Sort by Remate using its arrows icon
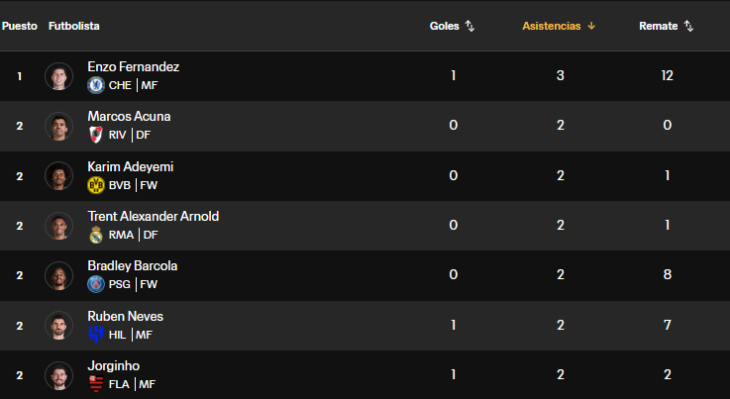Image resolution: width=730 pixels, height=399 pixels. pyautogui.click(x=689, y=26)
